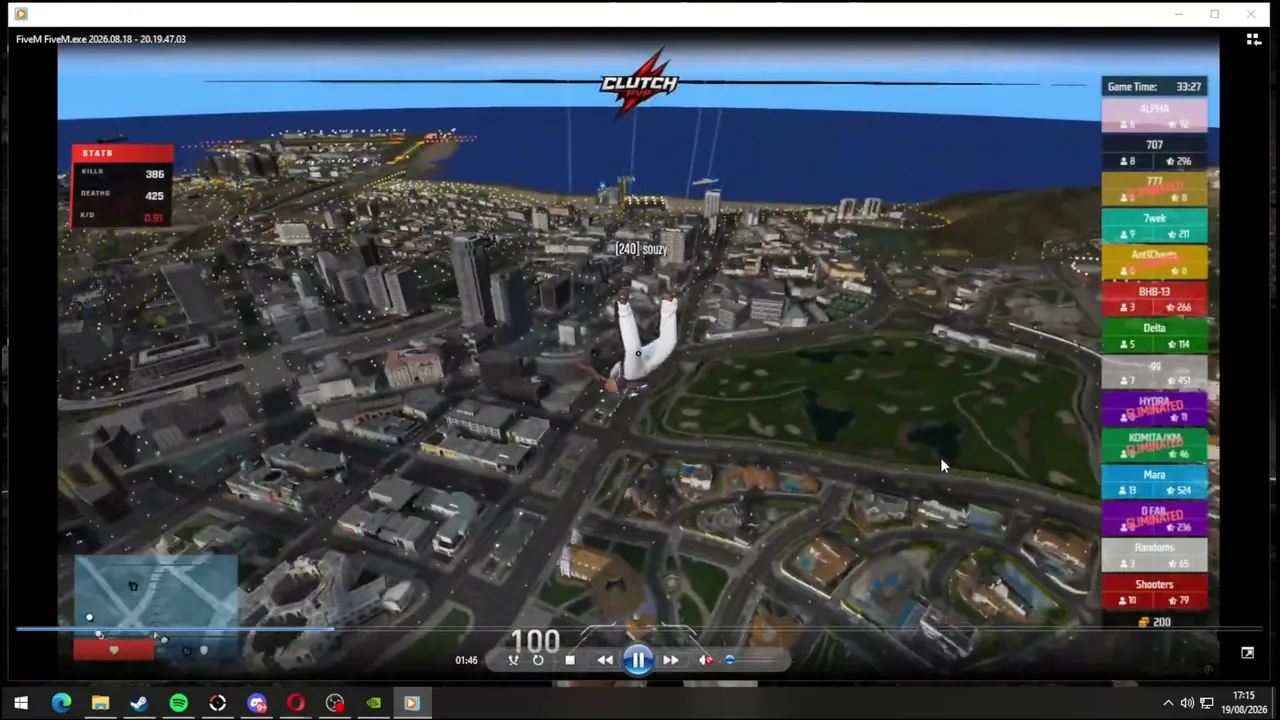Image resolution: width=1280 pixels, height=720 pixels.
Task: Open the taskbar clock and calendar
Action: click(1243, 702)
